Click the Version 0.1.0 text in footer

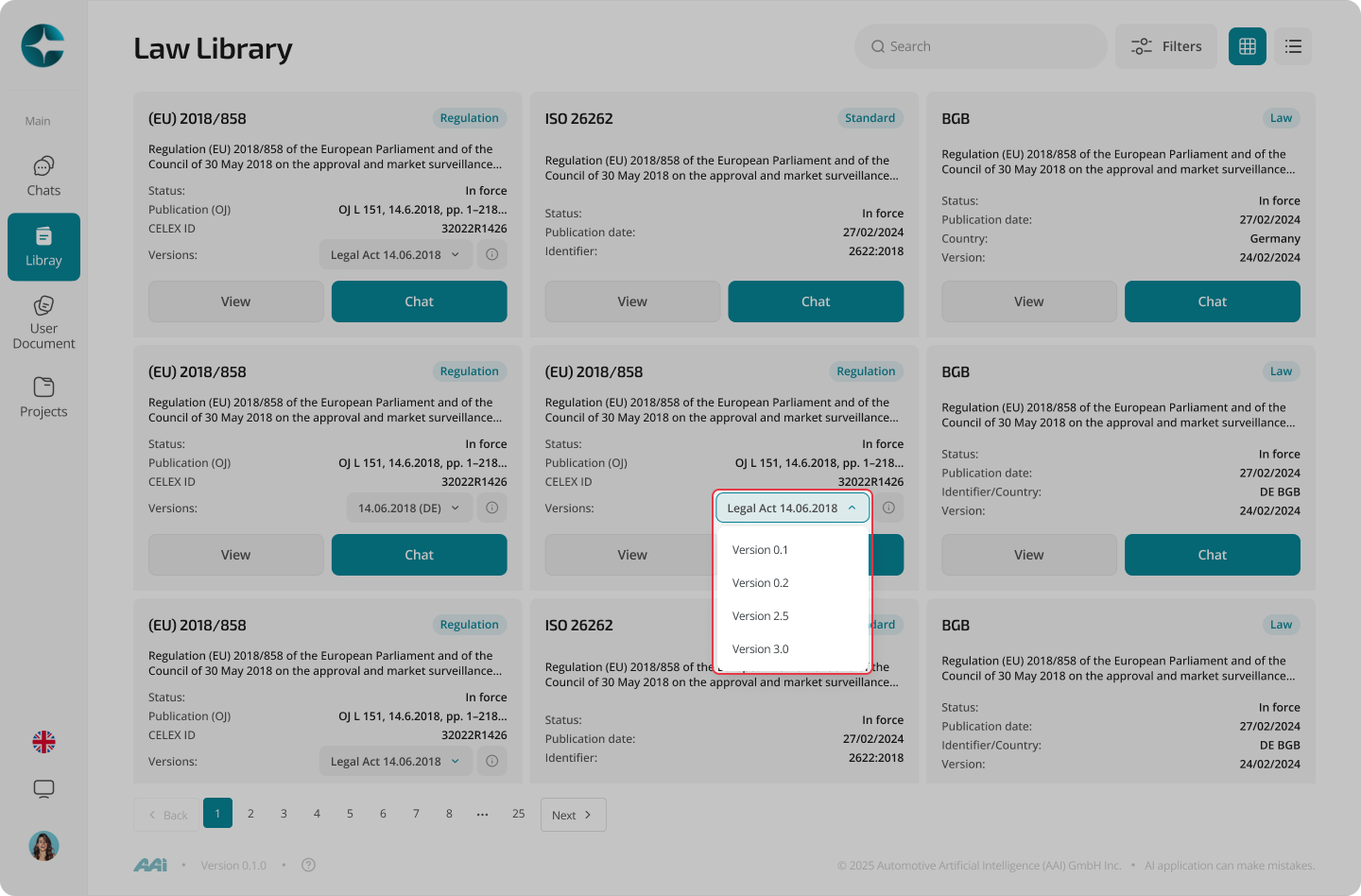[x=233, y=865]
